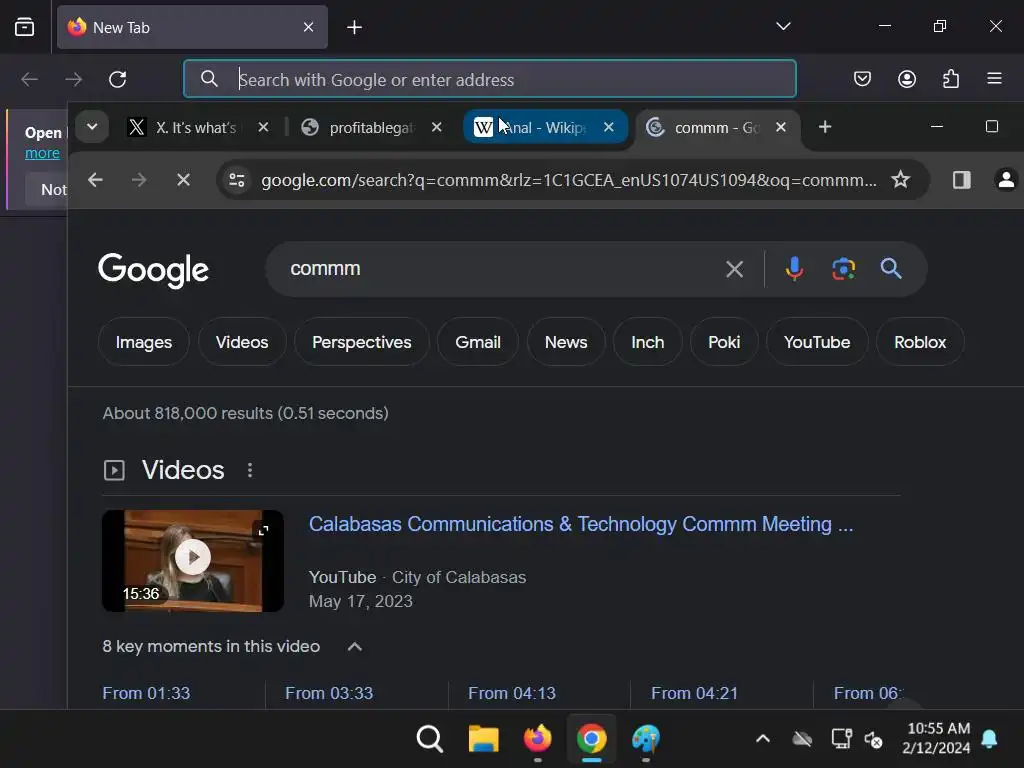Viewport: 1024px width, 768px height.
Task: Filter results by News
Action: [566, 342]
